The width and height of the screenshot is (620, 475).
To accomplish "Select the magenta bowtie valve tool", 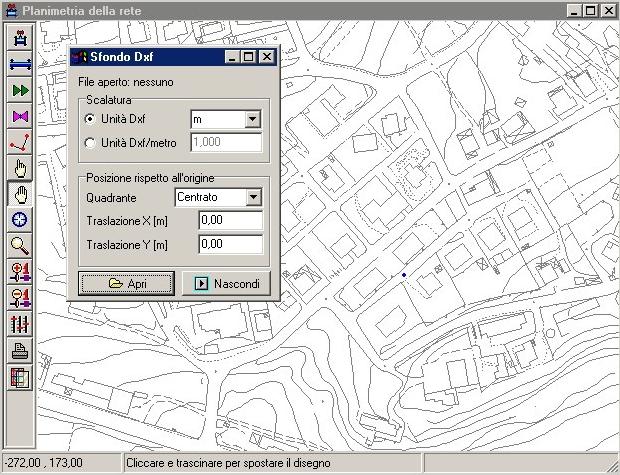I will [x=20, y=116].
